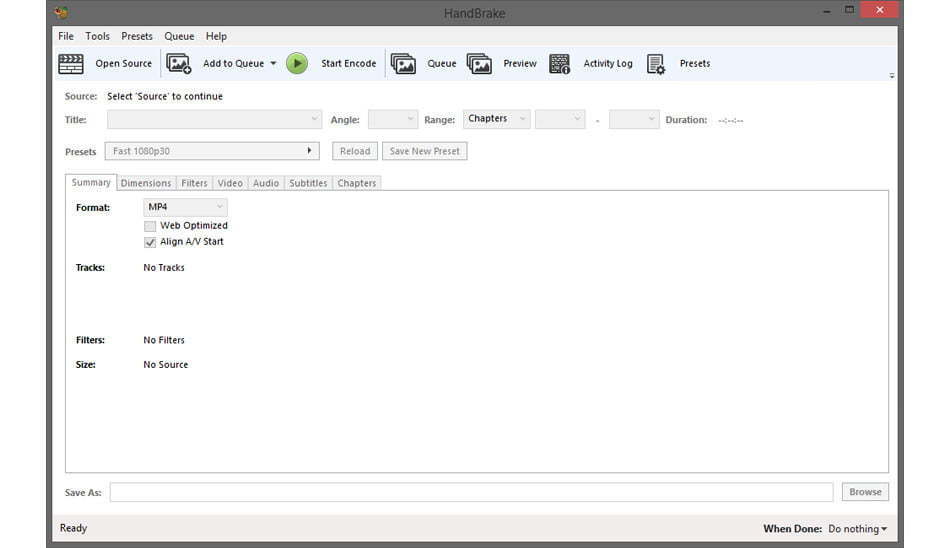
Task: Maximize the HandBrake window
Action: 849,10
